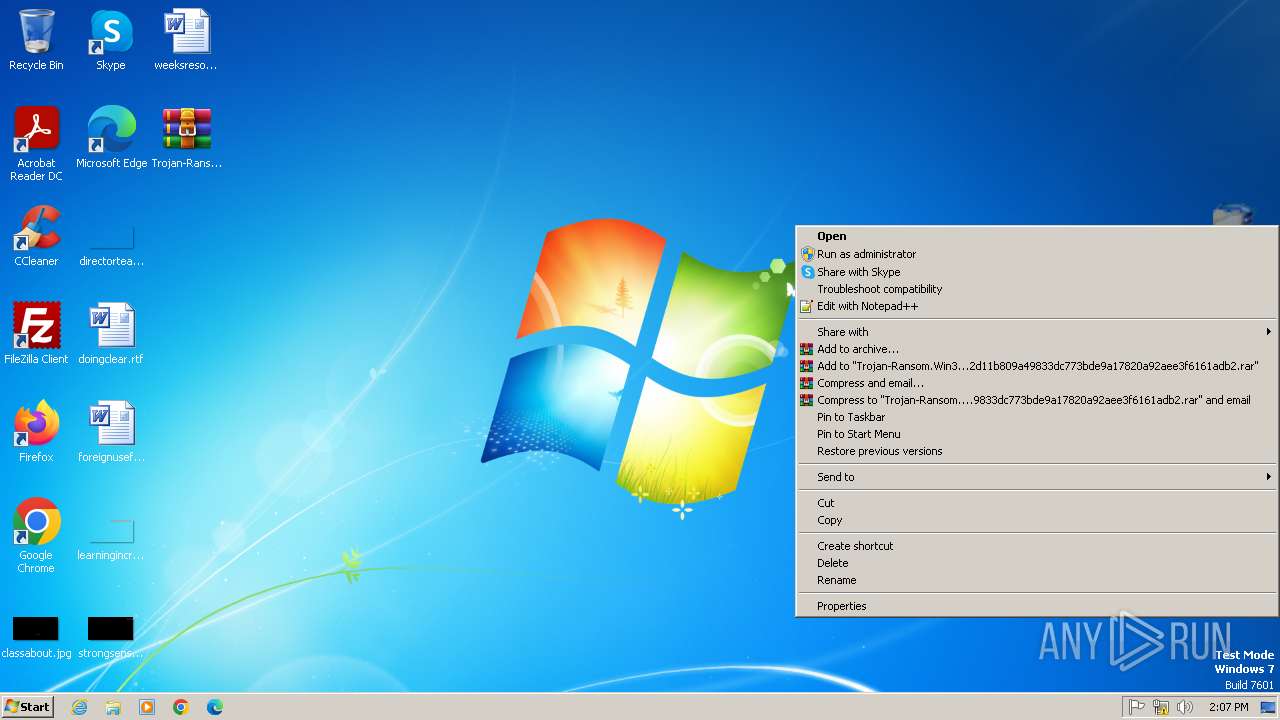Choose Rename from the context menu
This screenshot has height=720, width=1280.
[x=1036, y=580]
